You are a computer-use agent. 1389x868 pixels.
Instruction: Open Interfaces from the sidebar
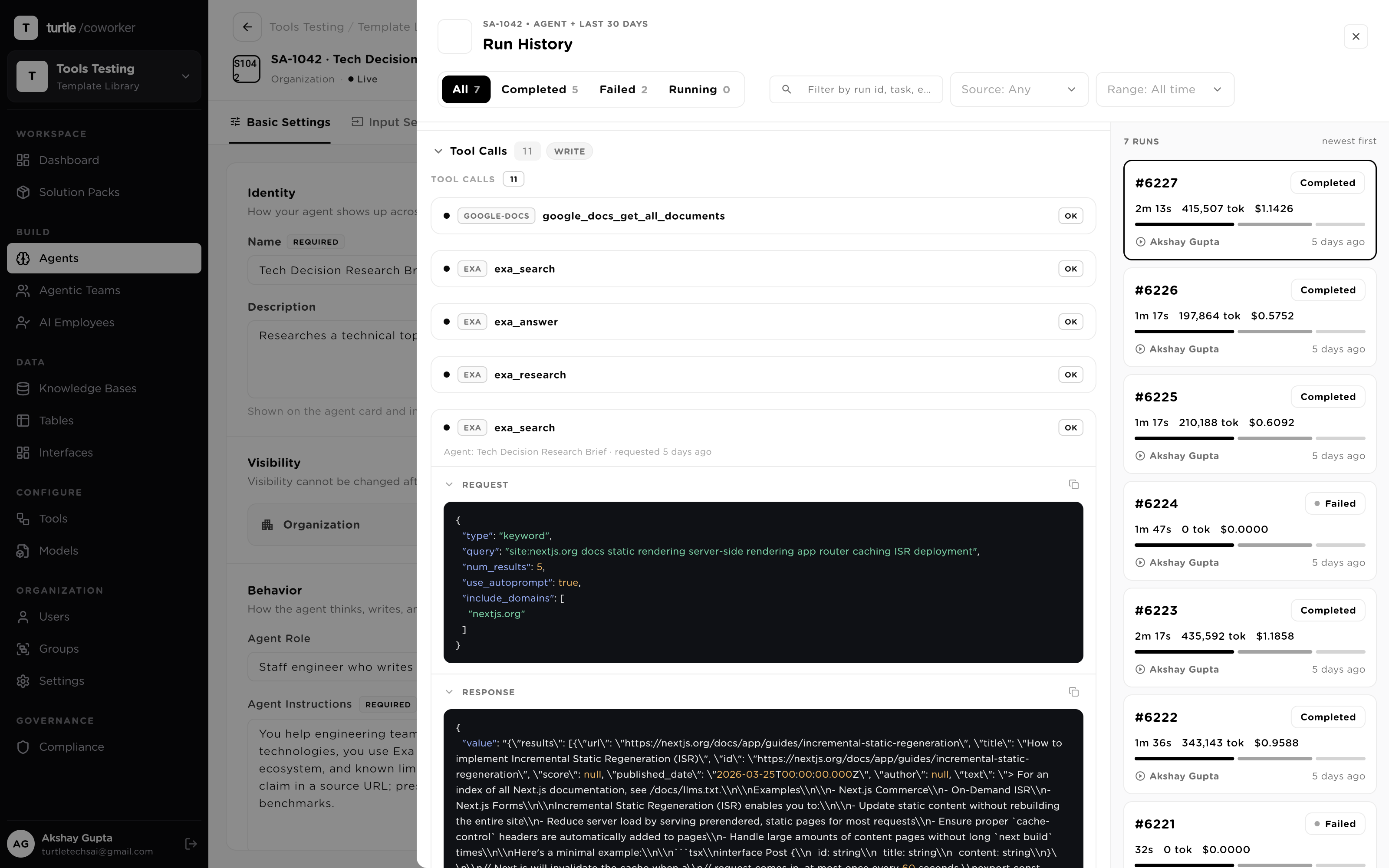104,453
